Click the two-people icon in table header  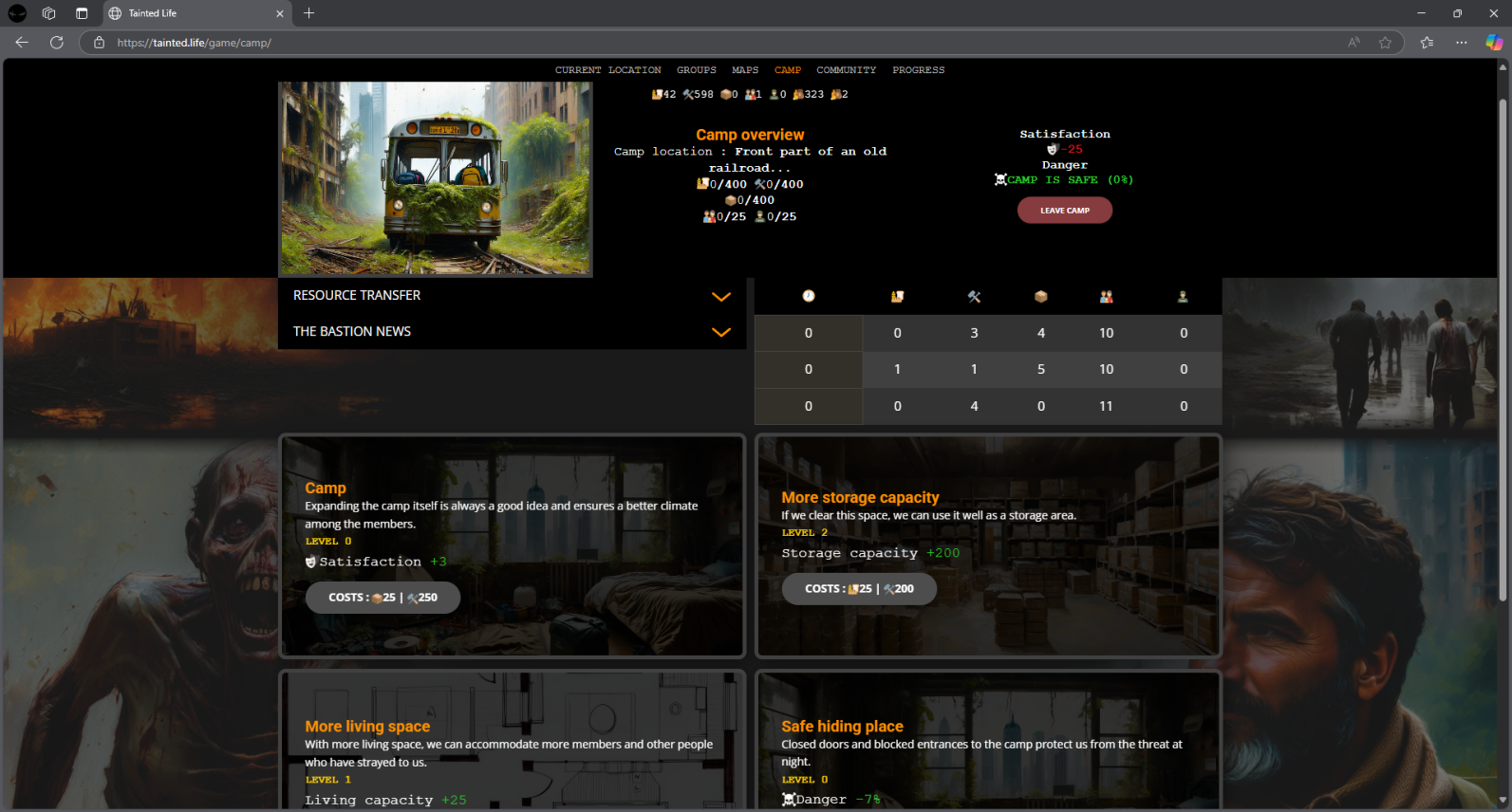1106,297
